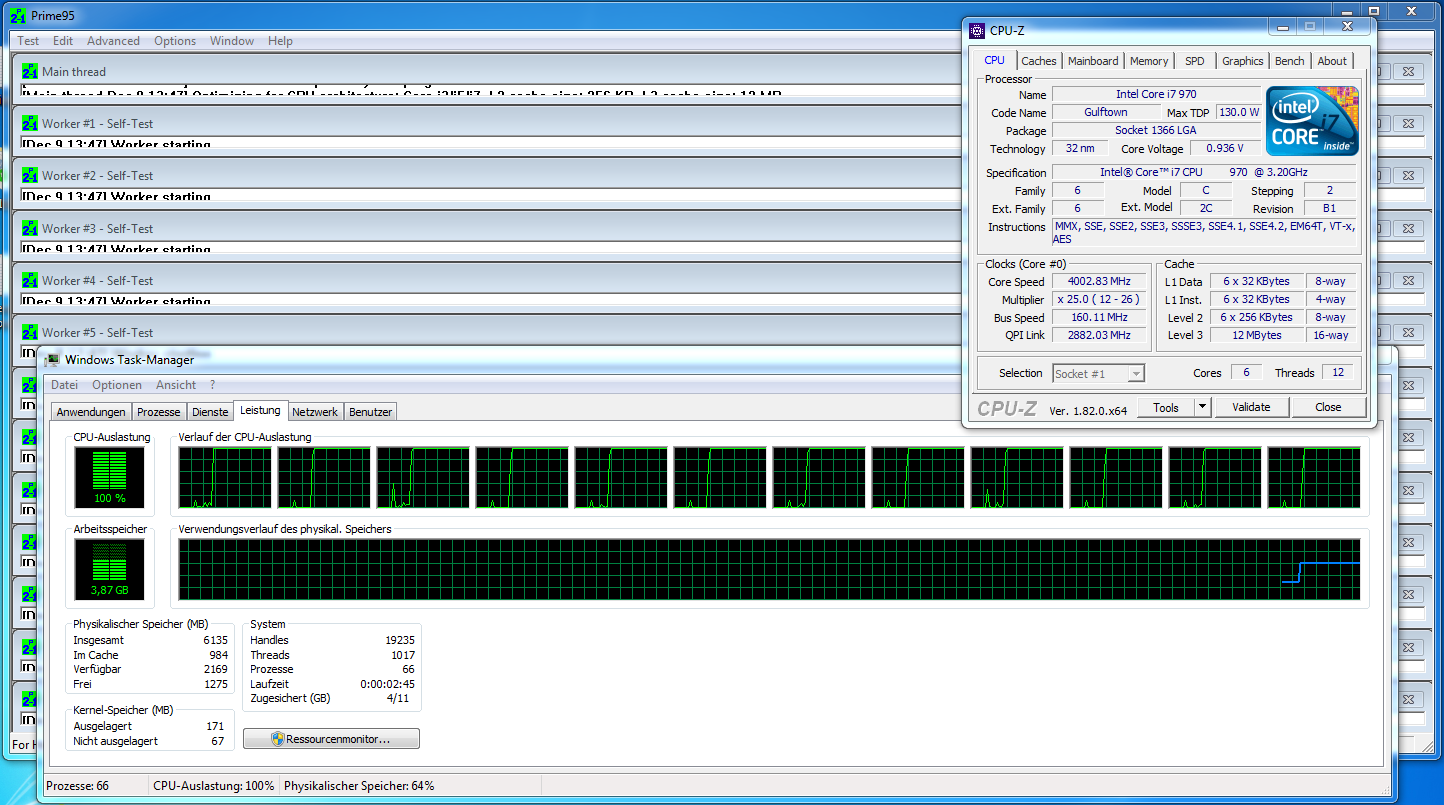Switch to the Anwendungen tab
This screenshot has width=1444, height=805.
click(x=91, y=412)
